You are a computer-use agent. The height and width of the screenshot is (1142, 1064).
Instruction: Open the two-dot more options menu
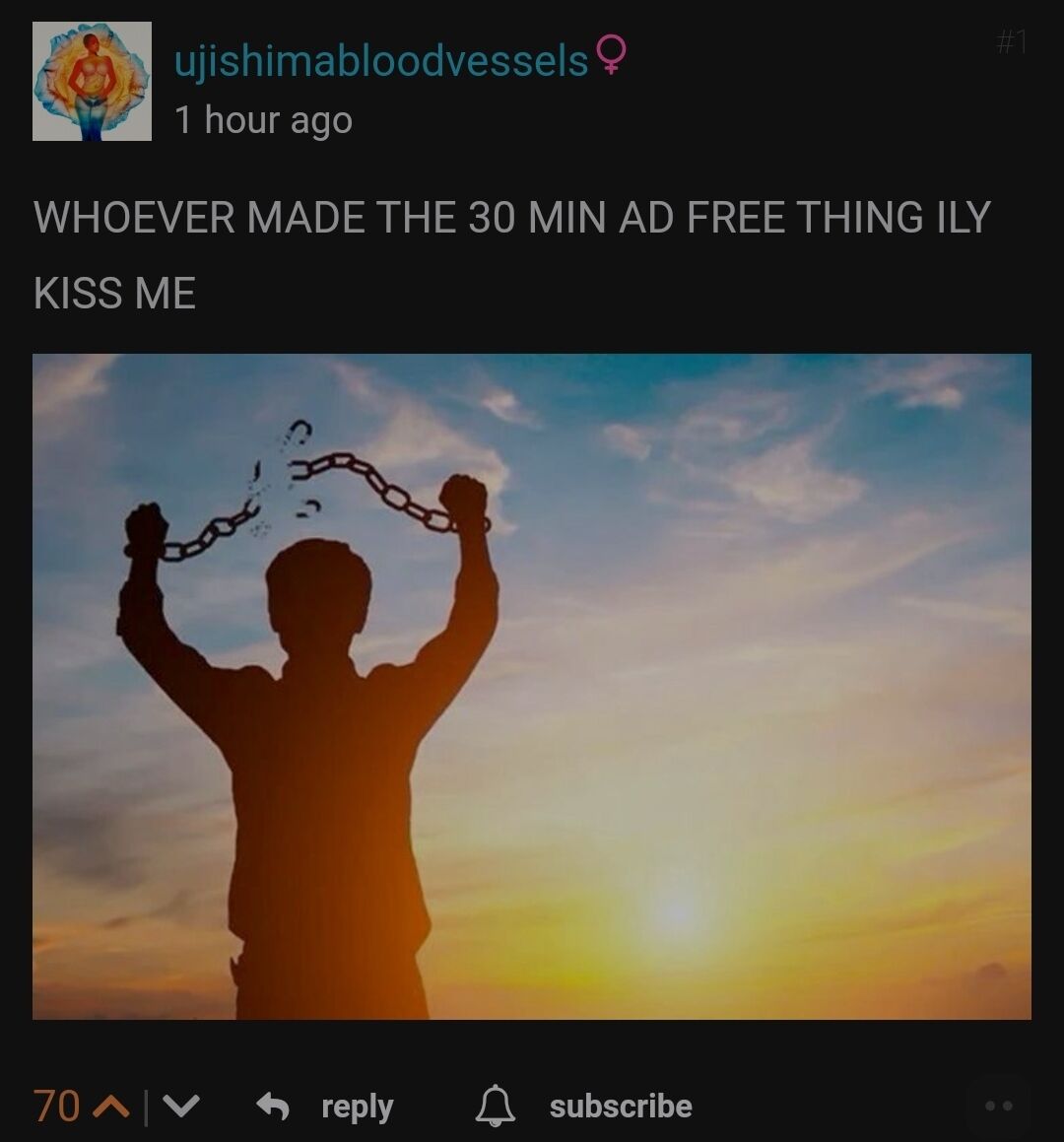click(998, 1106)
